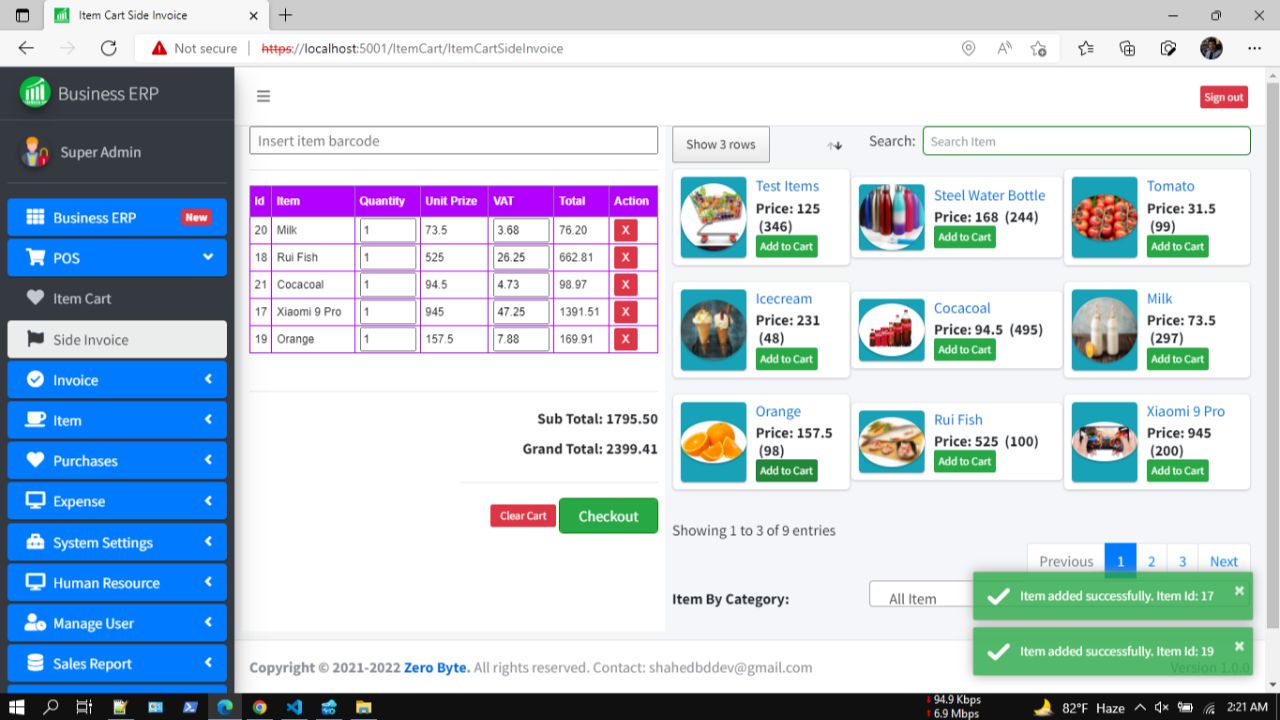Click the System Settings toolbox icon

pos(36,542)
